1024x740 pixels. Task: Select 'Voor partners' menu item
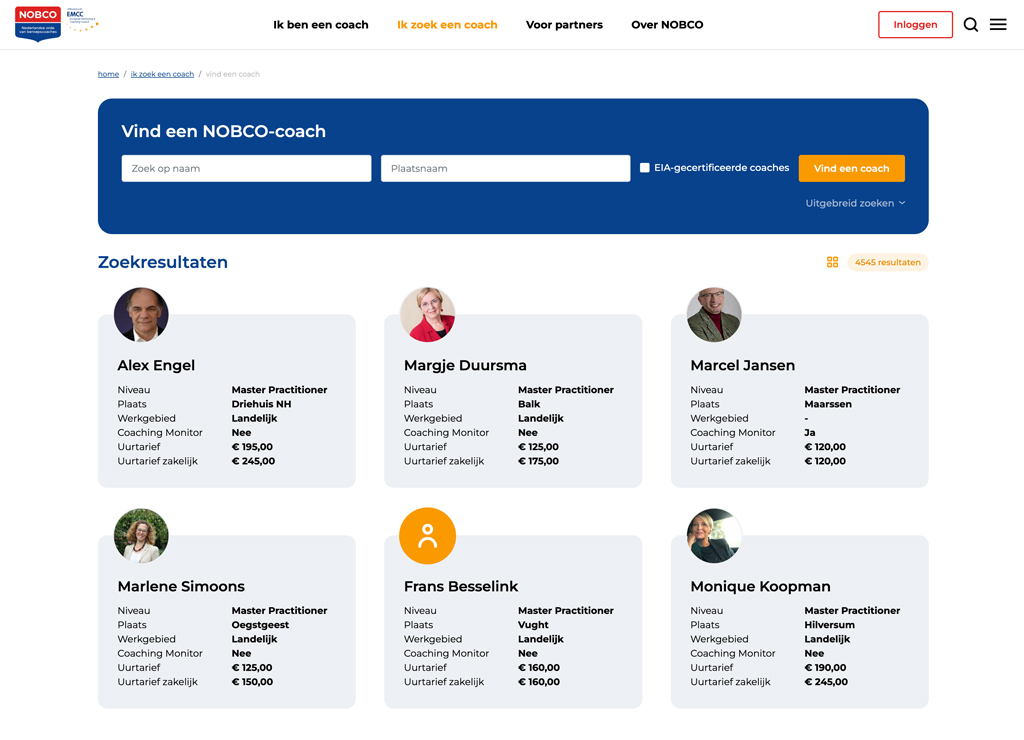click(x=564, y=25)
